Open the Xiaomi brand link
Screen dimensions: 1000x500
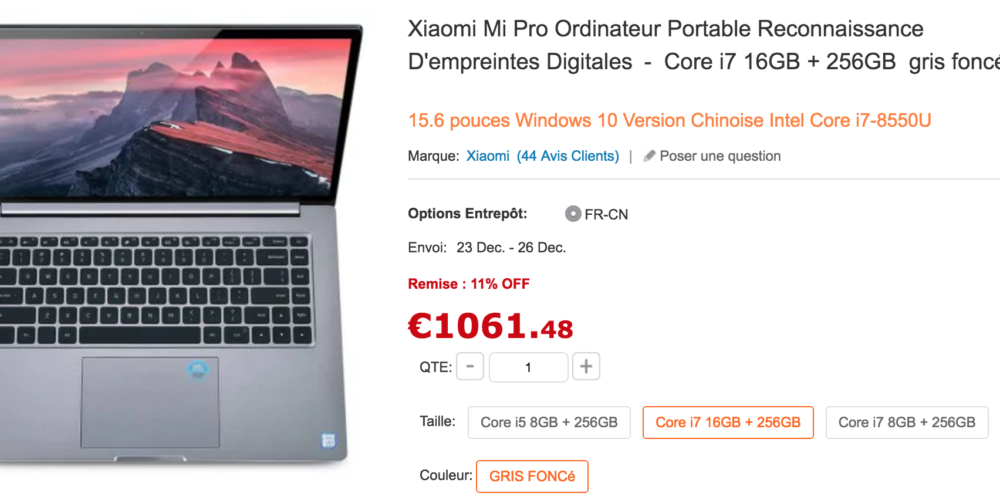[x=488, y=156]
